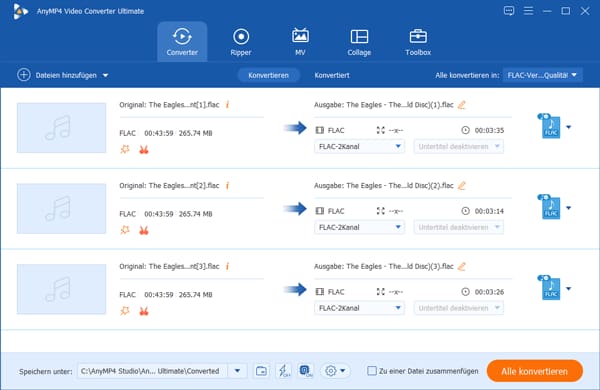Click duration 00:03:14 of second output
Image resolution: width=600 pixels, height=390 pixels.
489,211
